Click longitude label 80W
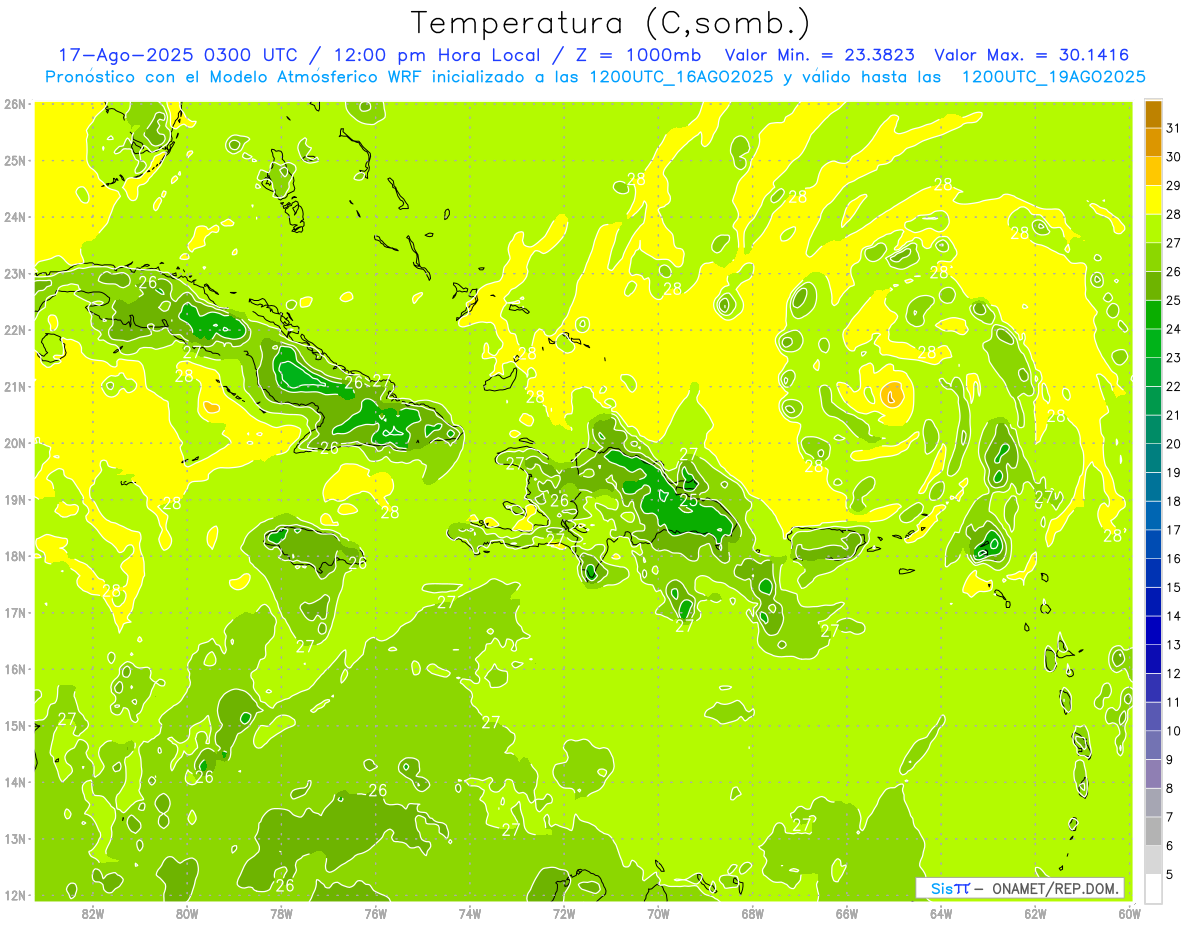 [x=186, y=913]
